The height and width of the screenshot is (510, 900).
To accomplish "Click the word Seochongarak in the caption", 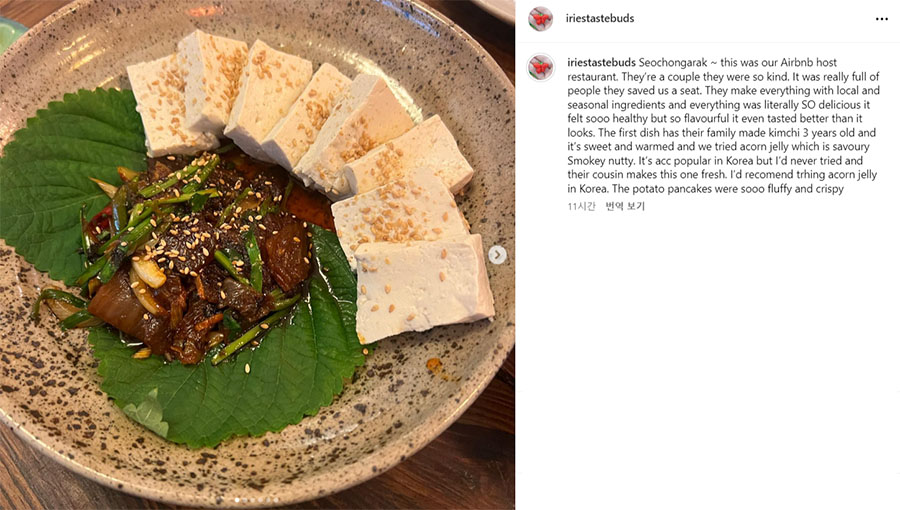I will (x=672, y=63).
